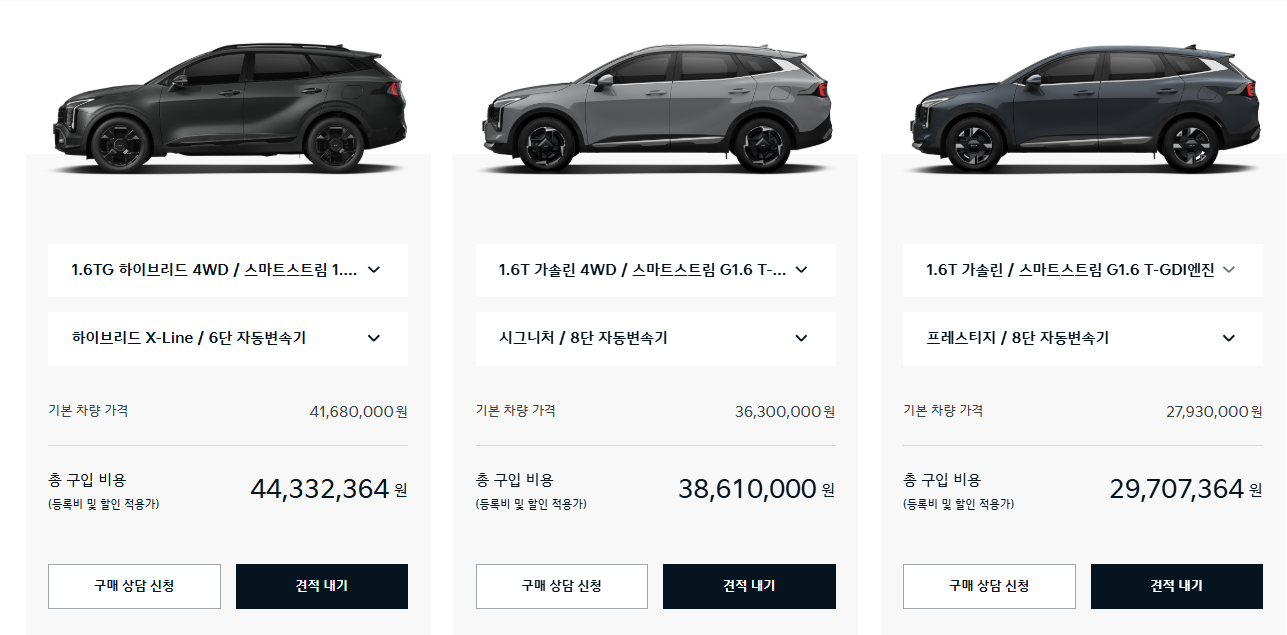Open the 1.6TG 하이브리드 4WD engine dropdown
This screenshot has width=1287, height=635.
click(227, 270)
